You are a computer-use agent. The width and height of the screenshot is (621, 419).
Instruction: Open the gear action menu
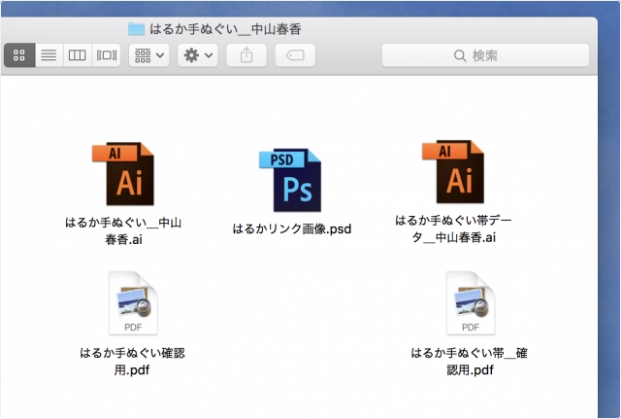[198, 55]
